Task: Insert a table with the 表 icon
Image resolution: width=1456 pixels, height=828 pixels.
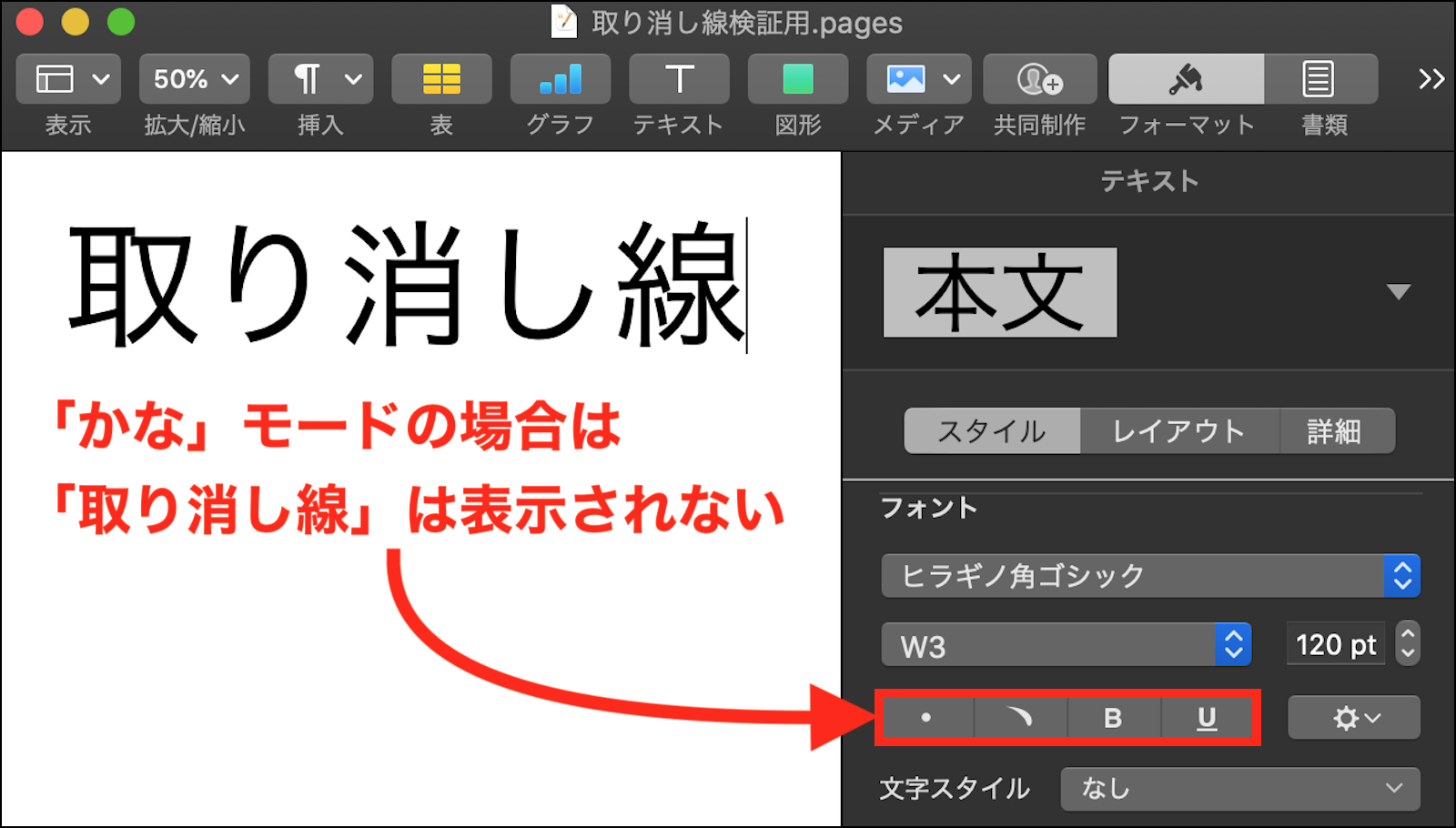Action: tap(441, 79)
